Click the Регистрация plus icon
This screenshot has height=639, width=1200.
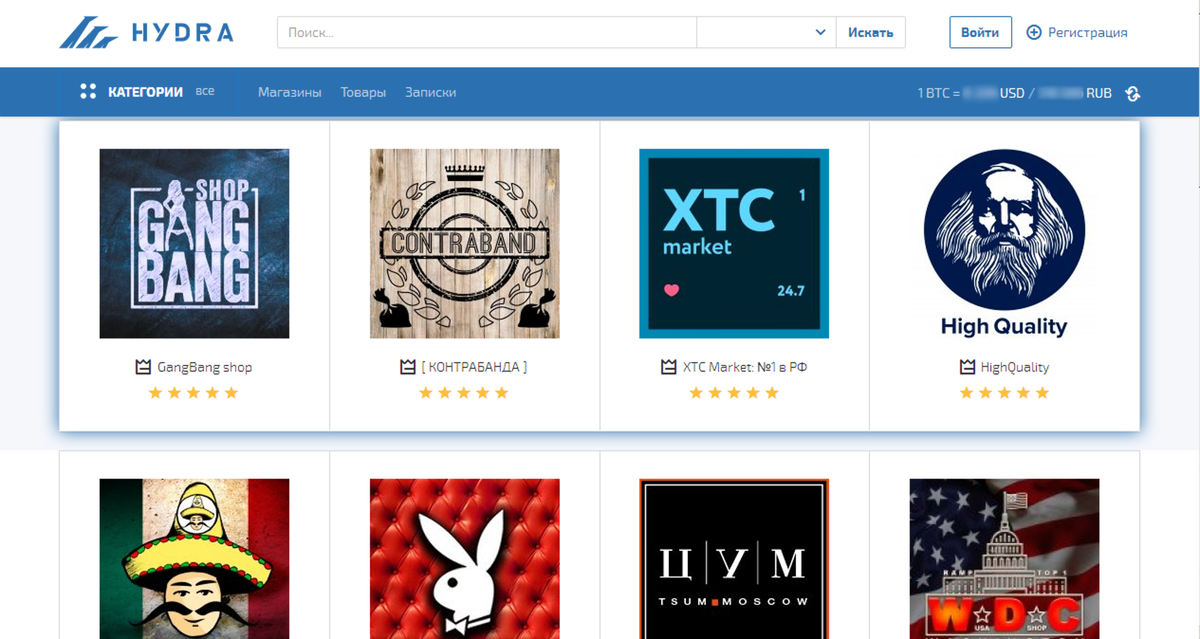point(1034,33)
